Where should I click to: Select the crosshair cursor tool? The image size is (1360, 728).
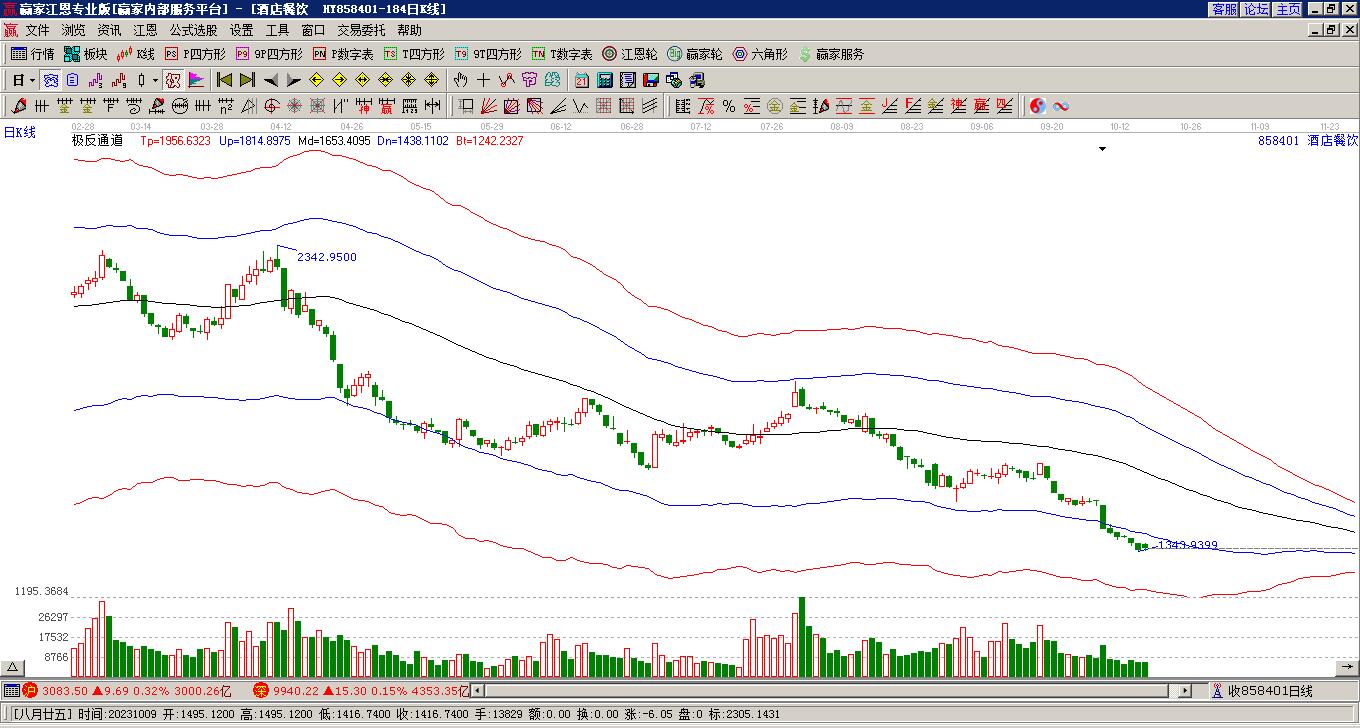(484, 80)
